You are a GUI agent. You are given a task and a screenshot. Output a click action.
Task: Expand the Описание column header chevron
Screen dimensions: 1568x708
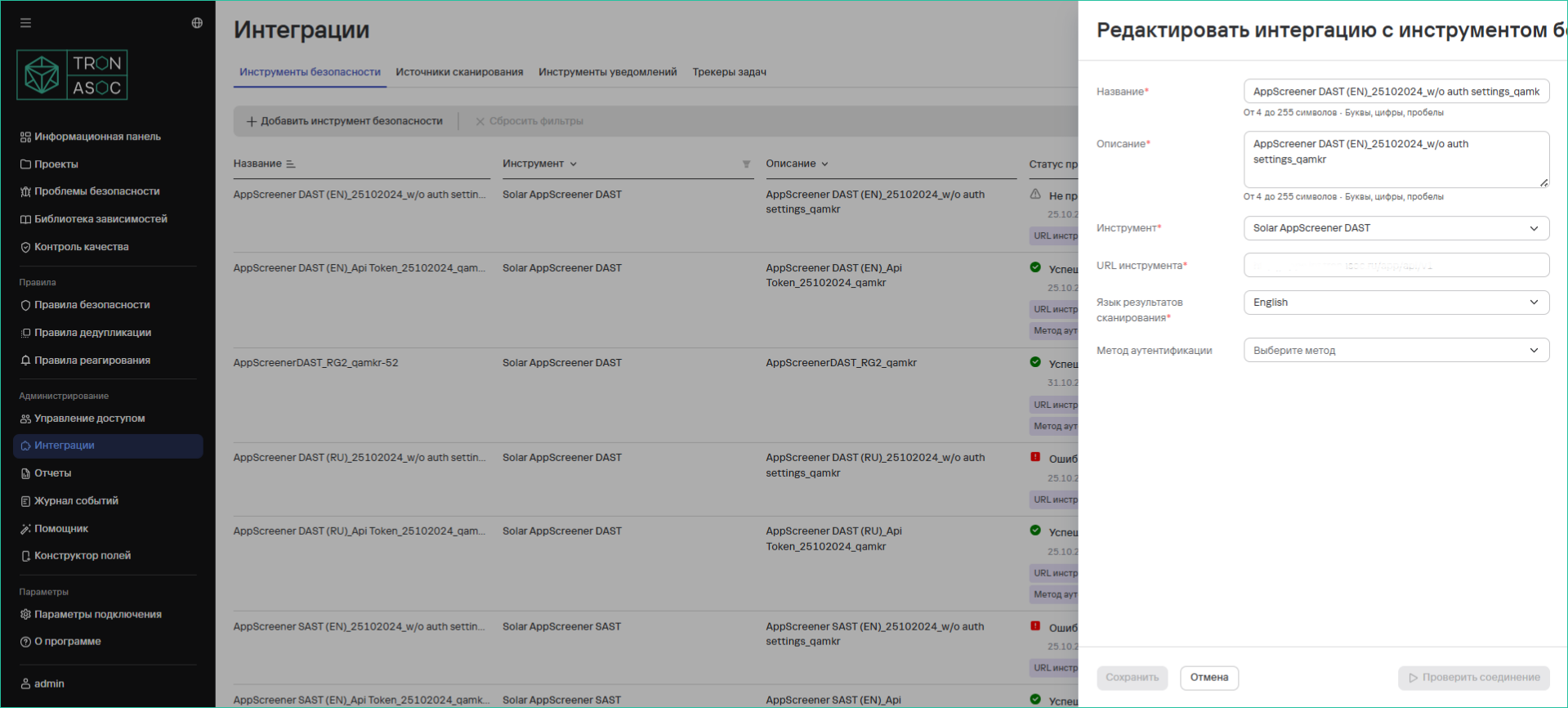tap(824, 164)
